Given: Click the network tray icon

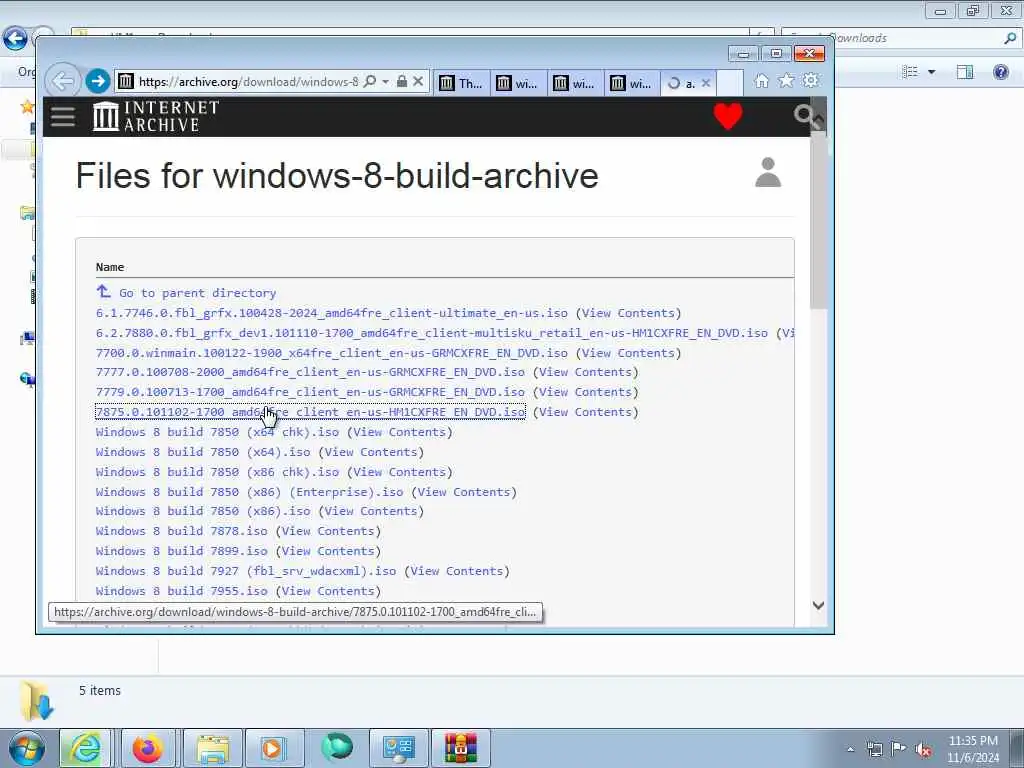Looking at the screenshot, I should [x=875, y=750].
